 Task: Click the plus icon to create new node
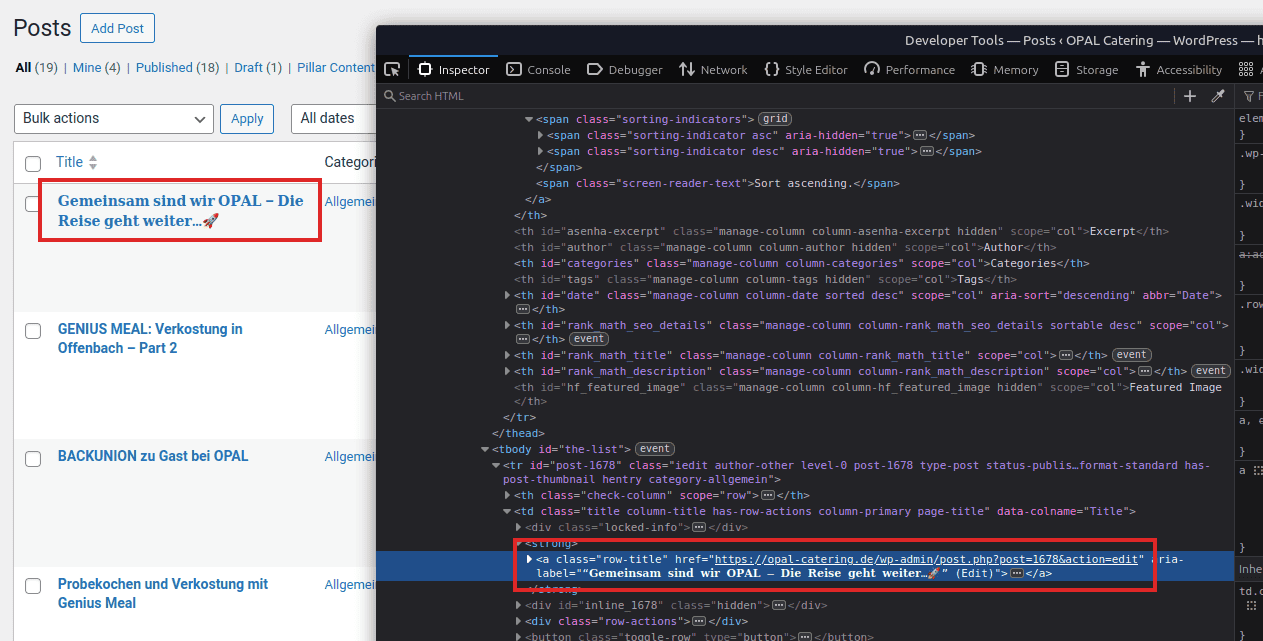pos(1190,96)
